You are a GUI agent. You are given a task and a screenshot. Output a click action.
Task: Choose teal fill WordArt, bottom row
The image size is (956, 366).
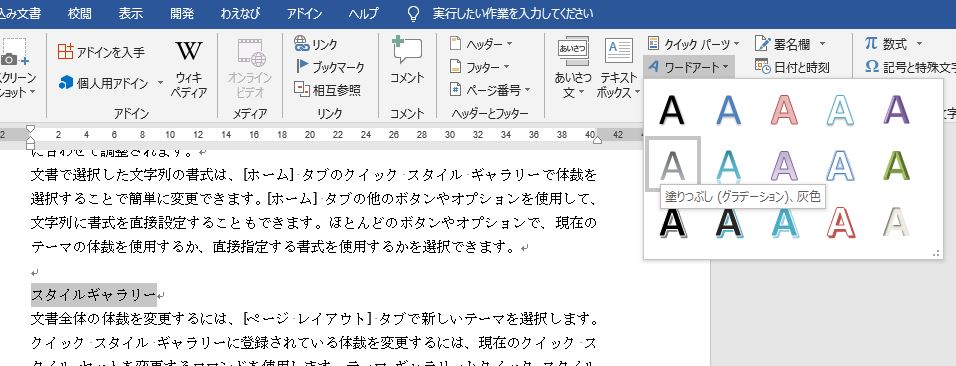pos(784,222)
